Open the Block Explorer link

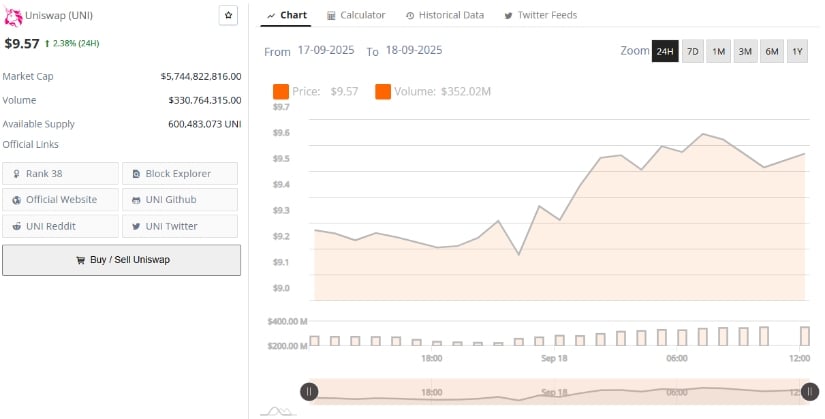180,174
